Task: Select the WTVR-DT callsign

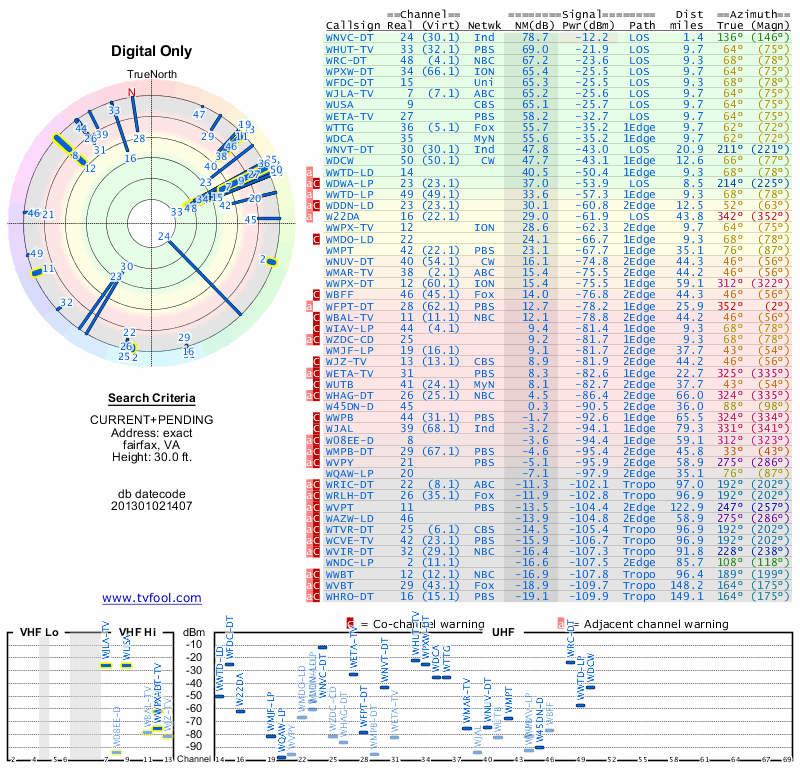Action: tap(349, 530)
